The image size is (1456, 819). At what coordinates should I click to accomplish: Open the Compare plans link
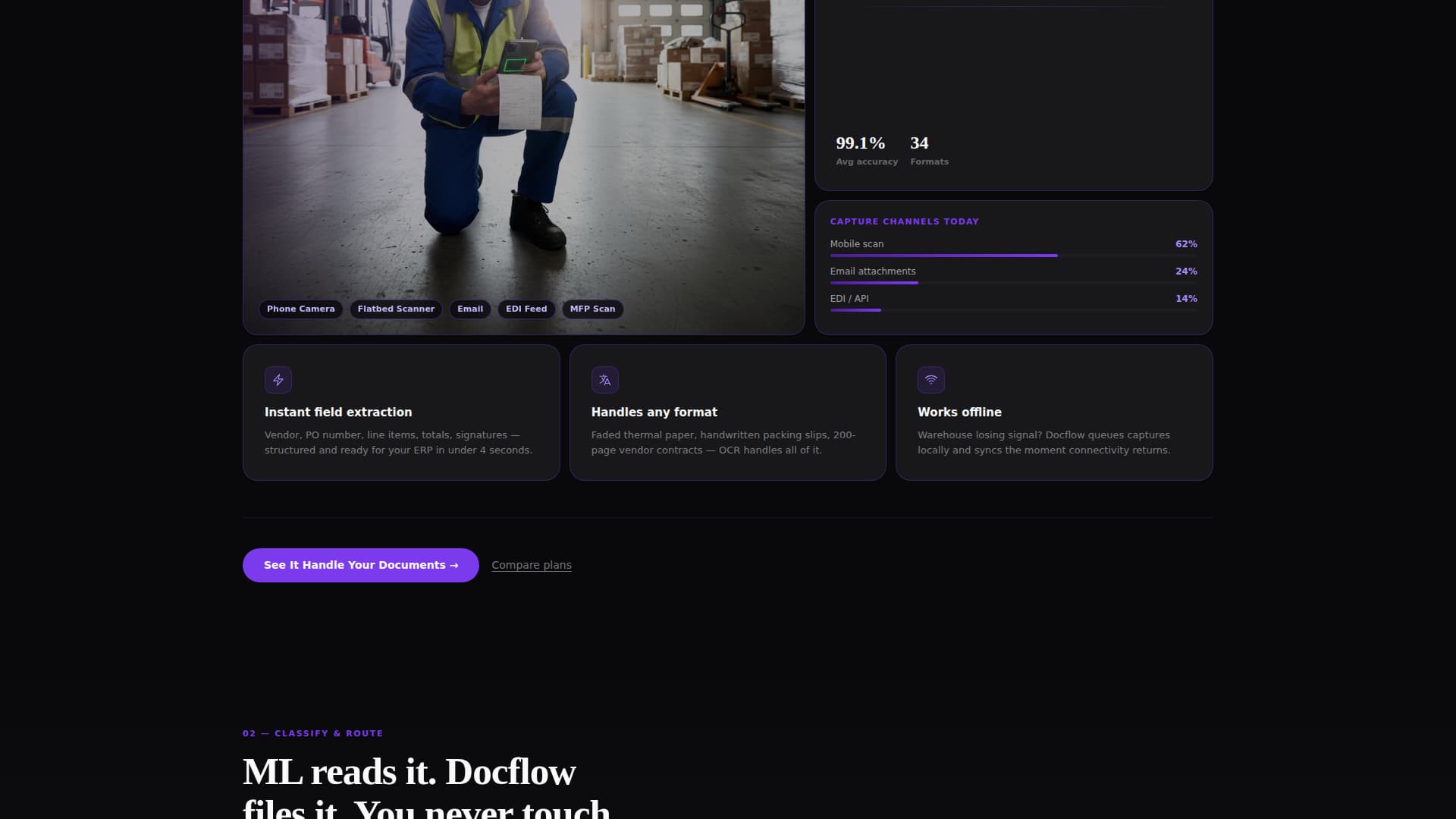(x=532, y=565)
